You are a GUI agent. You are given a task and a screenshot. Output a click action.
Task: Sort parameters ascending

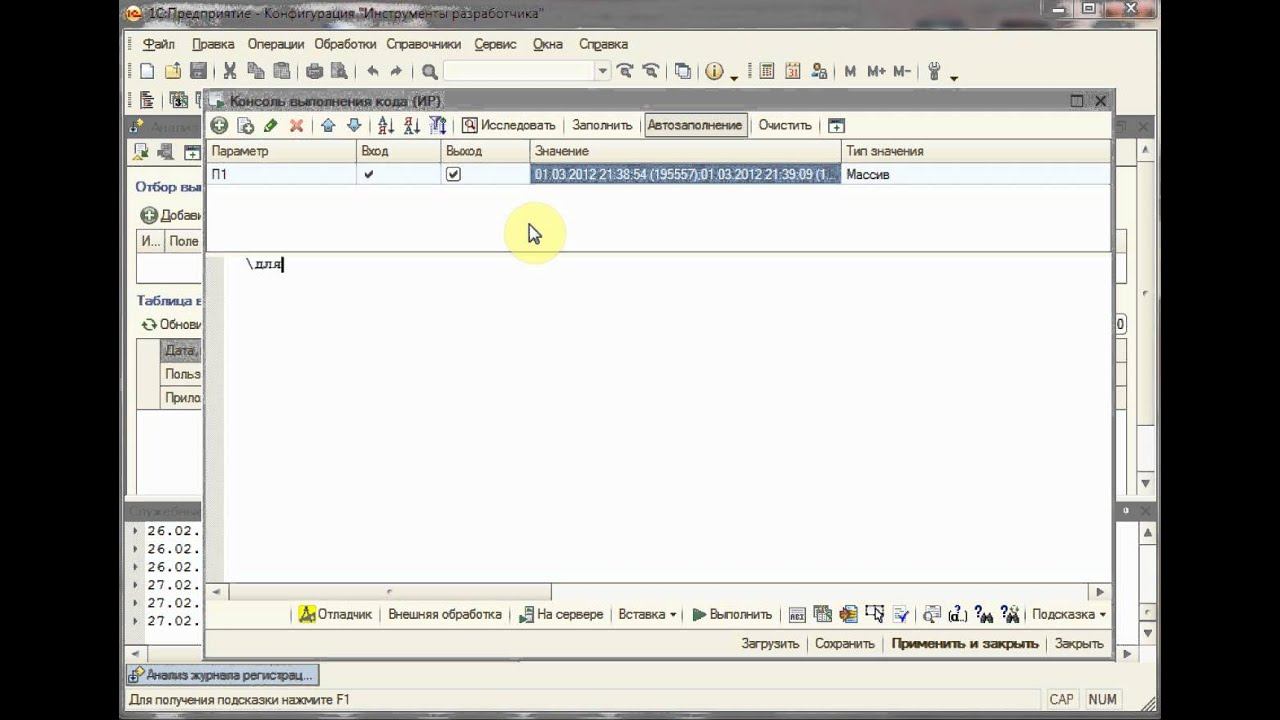click(386, 125)
